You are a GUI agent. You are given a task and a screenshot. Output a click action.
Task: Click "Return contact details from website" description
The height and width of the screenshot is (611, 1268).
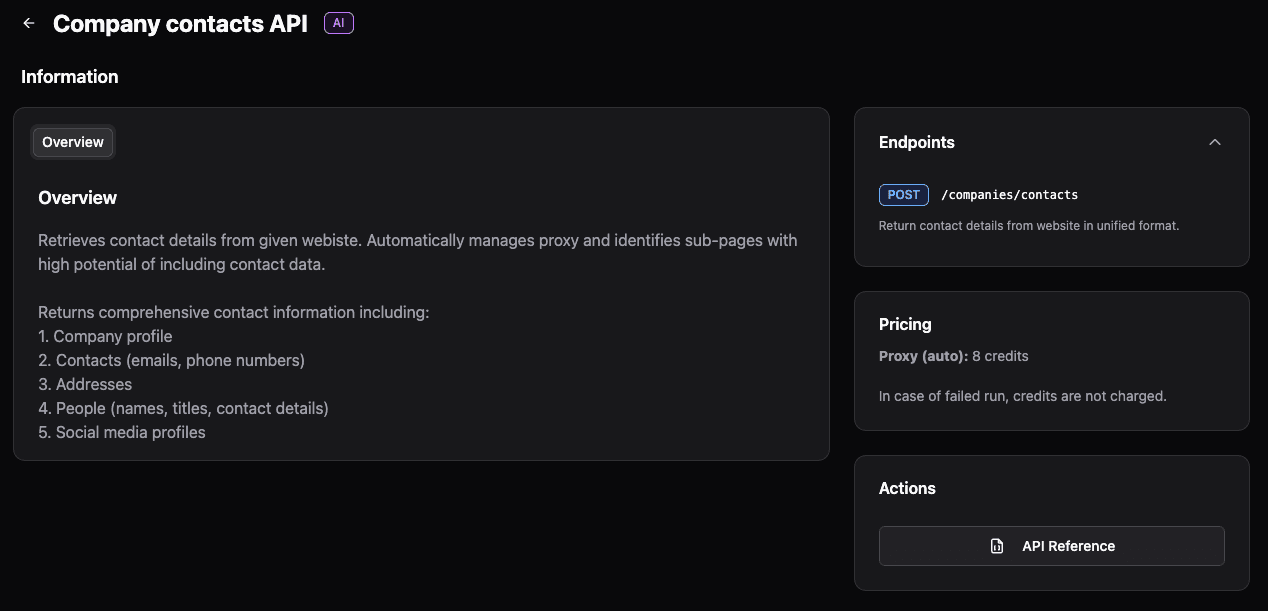pos(1029,226)
